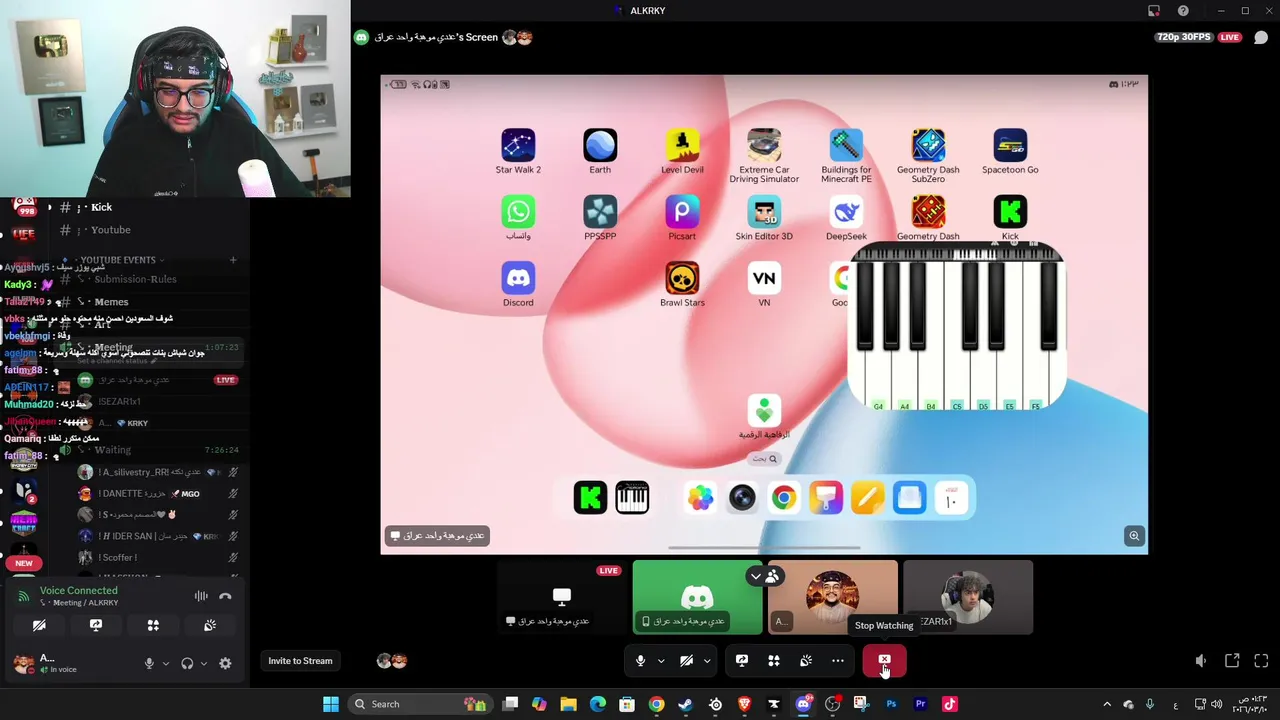Mute microphone in the bottom call controls
This screenshot has width=1280, height=720.
[640, 661]
